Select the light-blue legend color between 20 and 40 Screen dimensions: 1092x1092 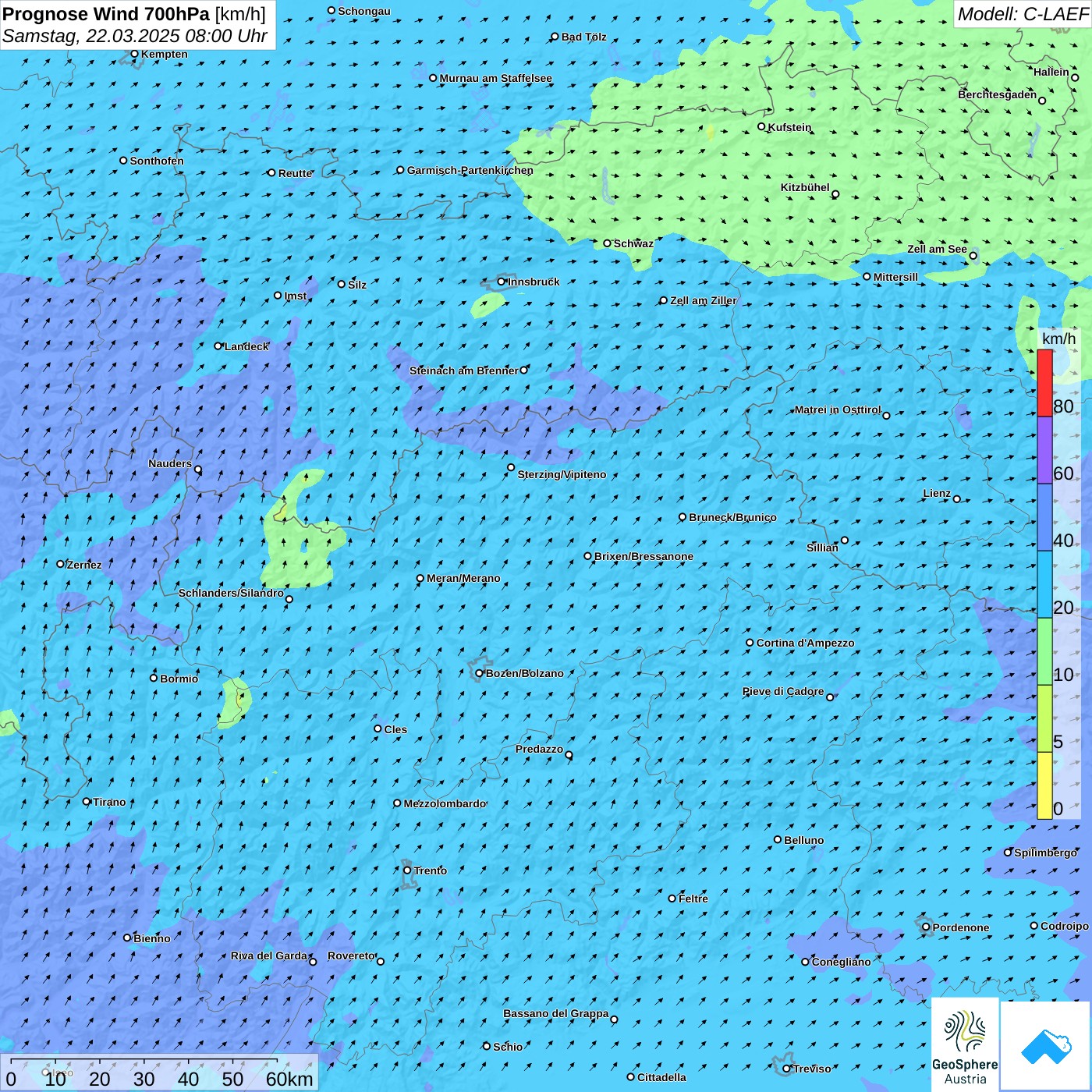pyautogui.click(x=1044, y=585)
